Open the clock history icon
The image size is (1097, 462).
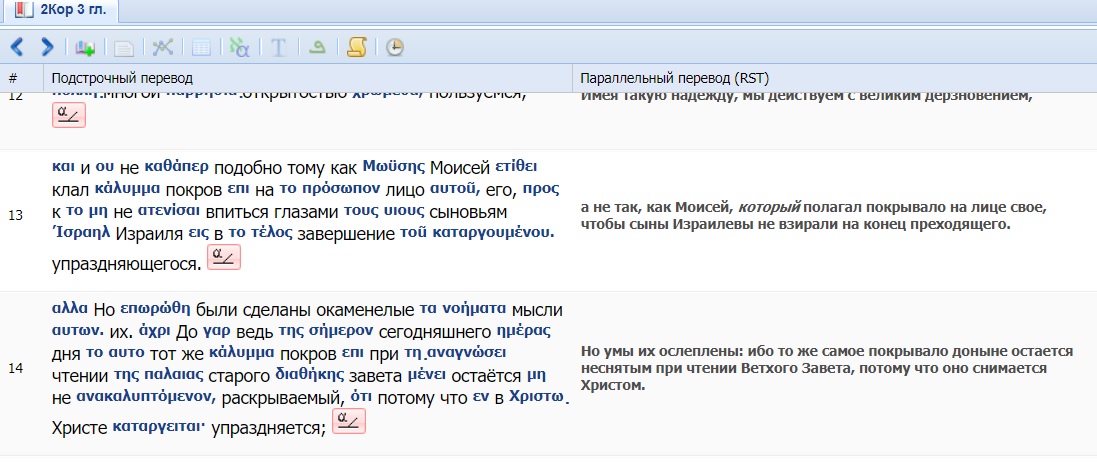395,47
